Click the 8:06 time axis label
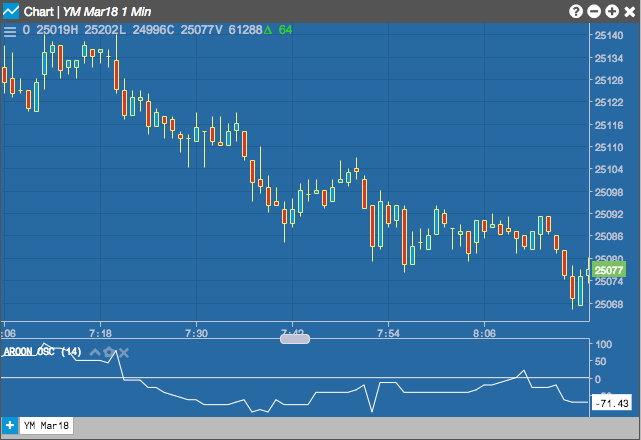641x440 pixels. (484, 333)
